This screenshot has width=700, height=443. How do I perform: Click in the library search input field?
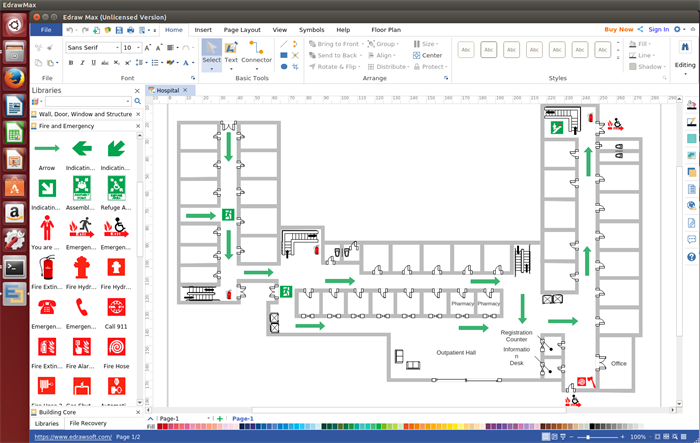click(85, 101)
